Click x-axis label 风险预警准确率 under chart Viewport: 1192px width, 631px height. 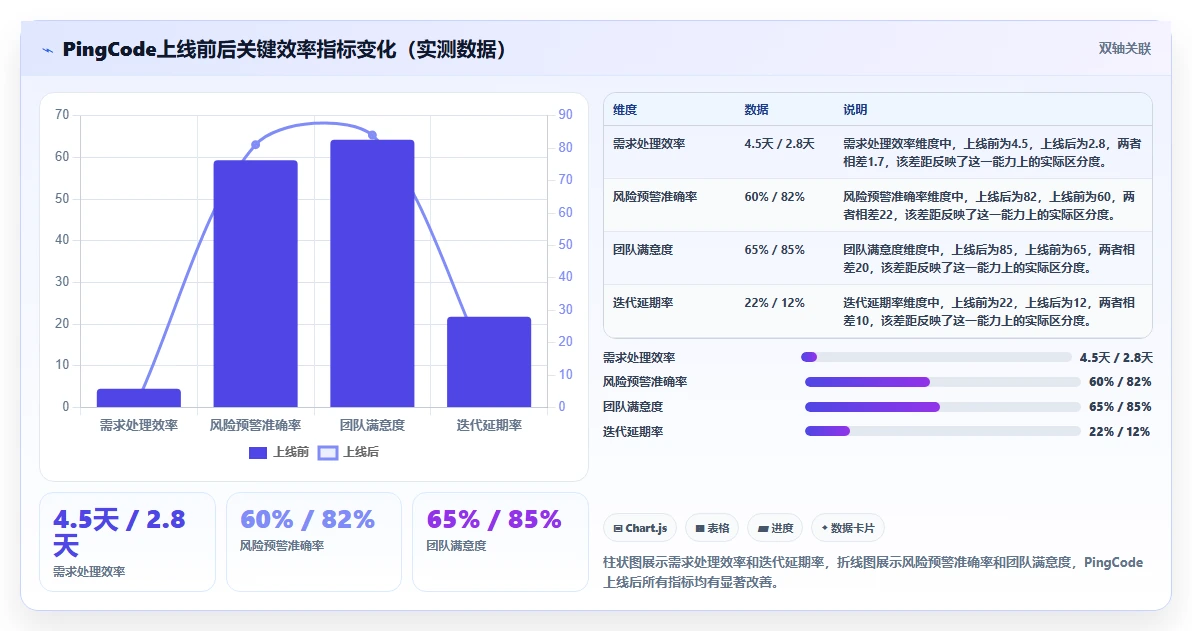pos(255,426)
